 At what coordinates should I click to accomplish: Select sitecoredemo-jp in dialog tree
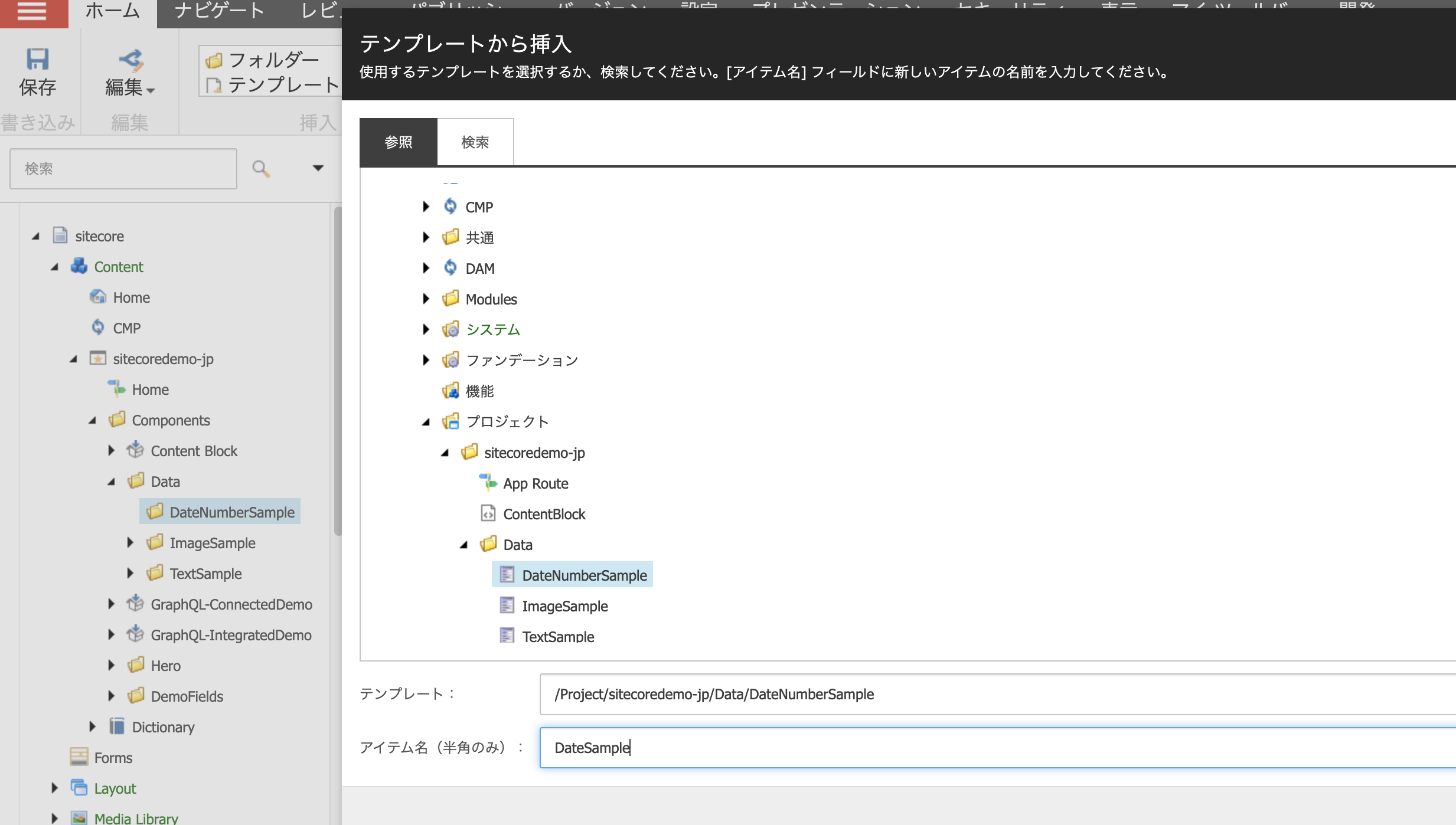point(534,453)
